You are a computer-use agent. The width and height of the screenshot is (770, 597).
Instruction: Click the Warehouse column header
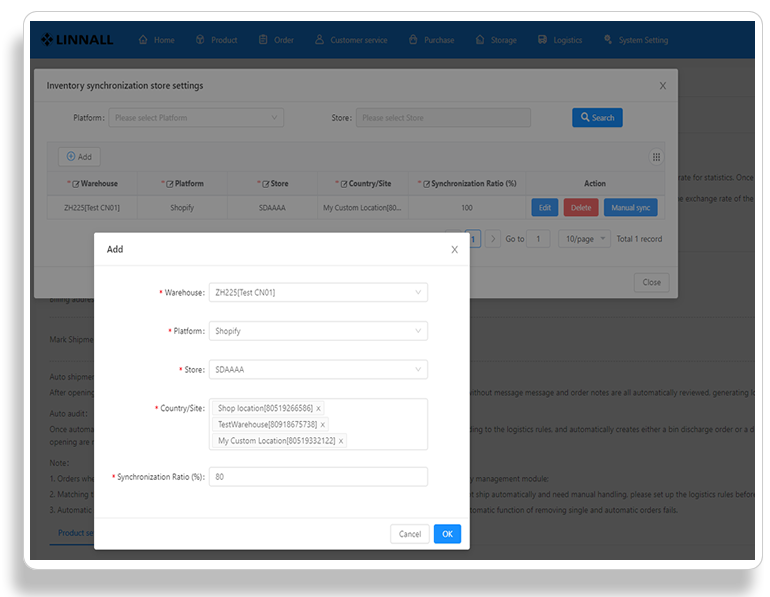[92, 184]
